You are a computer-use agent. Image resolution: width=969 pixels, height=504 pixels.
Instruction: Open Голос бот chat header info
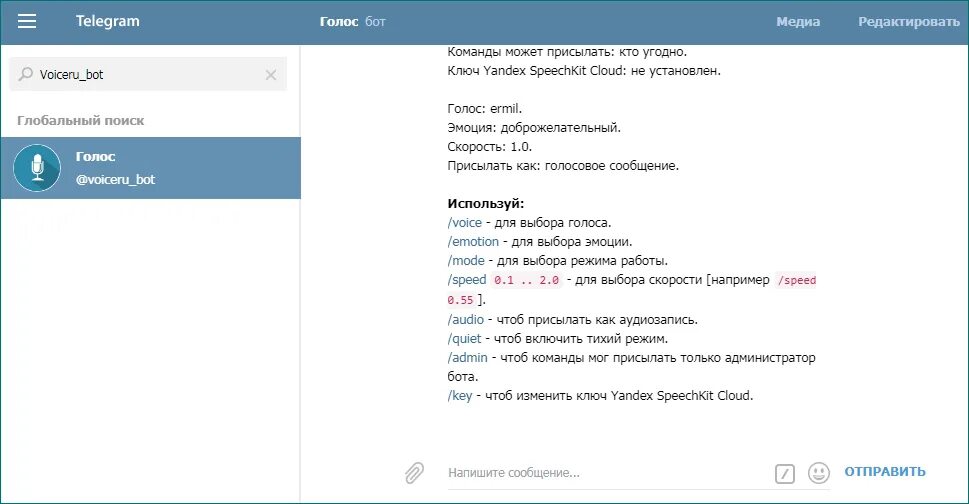(x=352, y=22)
